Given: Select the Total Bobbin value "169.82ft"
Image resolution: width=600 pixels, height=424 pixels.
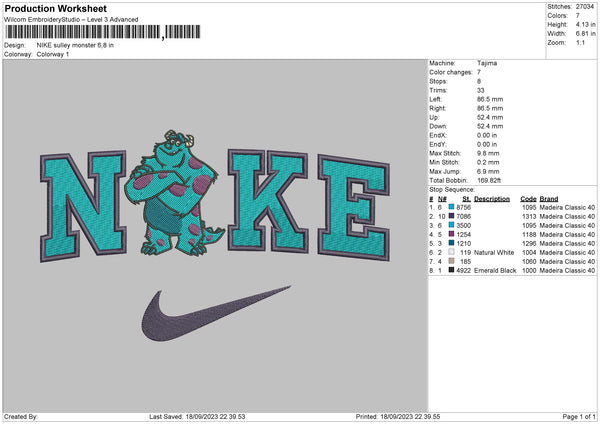Looking at the screenshot, I should click(489, 180).
